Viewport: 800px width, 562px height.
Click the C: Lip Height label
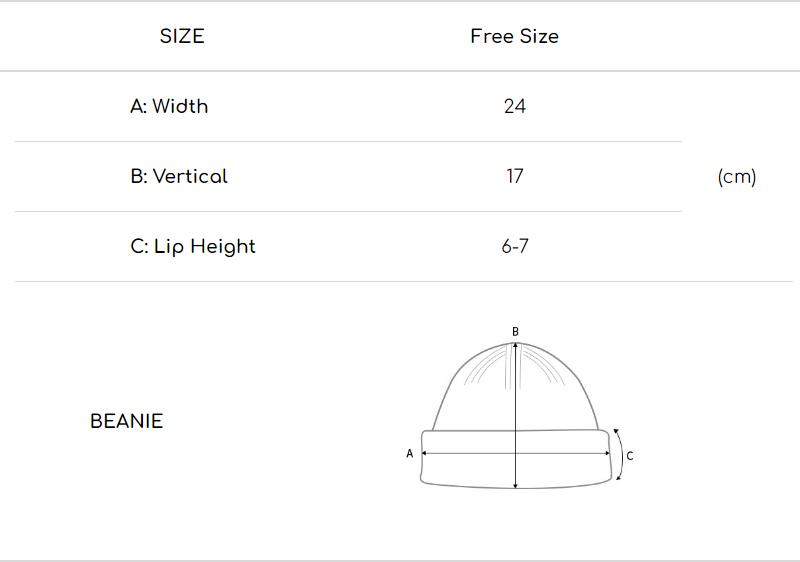click(x=193, y=246)
